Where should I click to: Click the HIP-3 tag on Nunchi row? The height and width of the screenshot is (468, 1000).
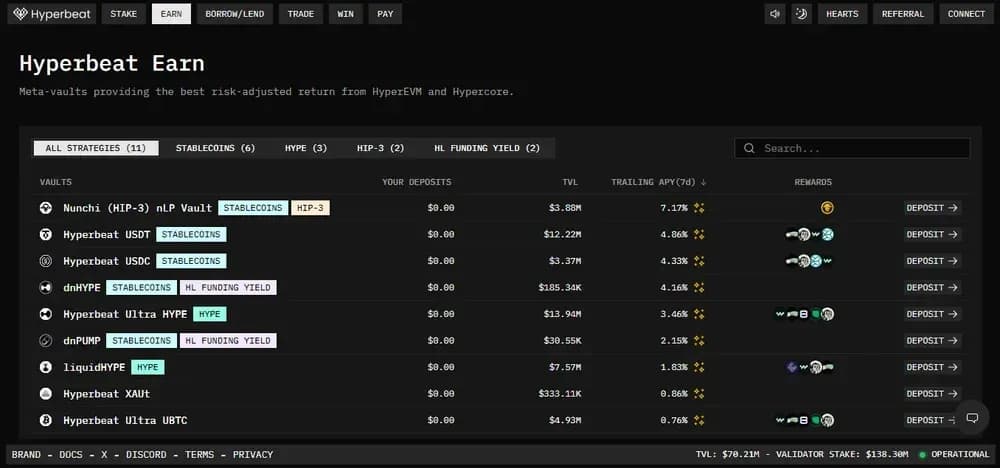coord(311,208)
